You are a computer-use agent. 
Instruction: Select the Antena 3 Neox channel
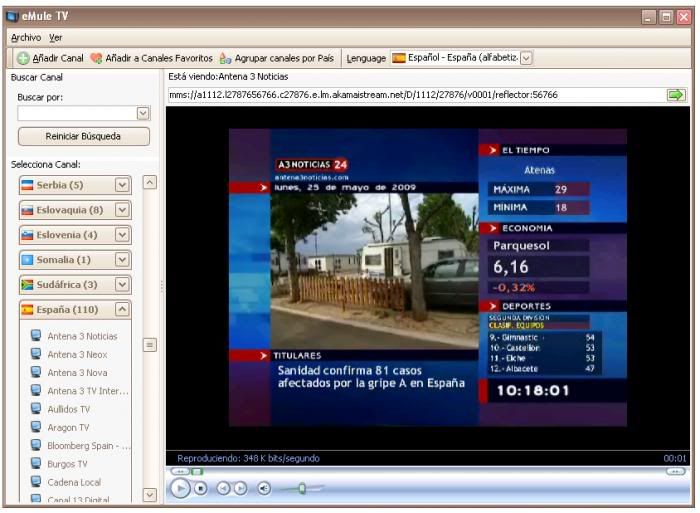point(77,355)
